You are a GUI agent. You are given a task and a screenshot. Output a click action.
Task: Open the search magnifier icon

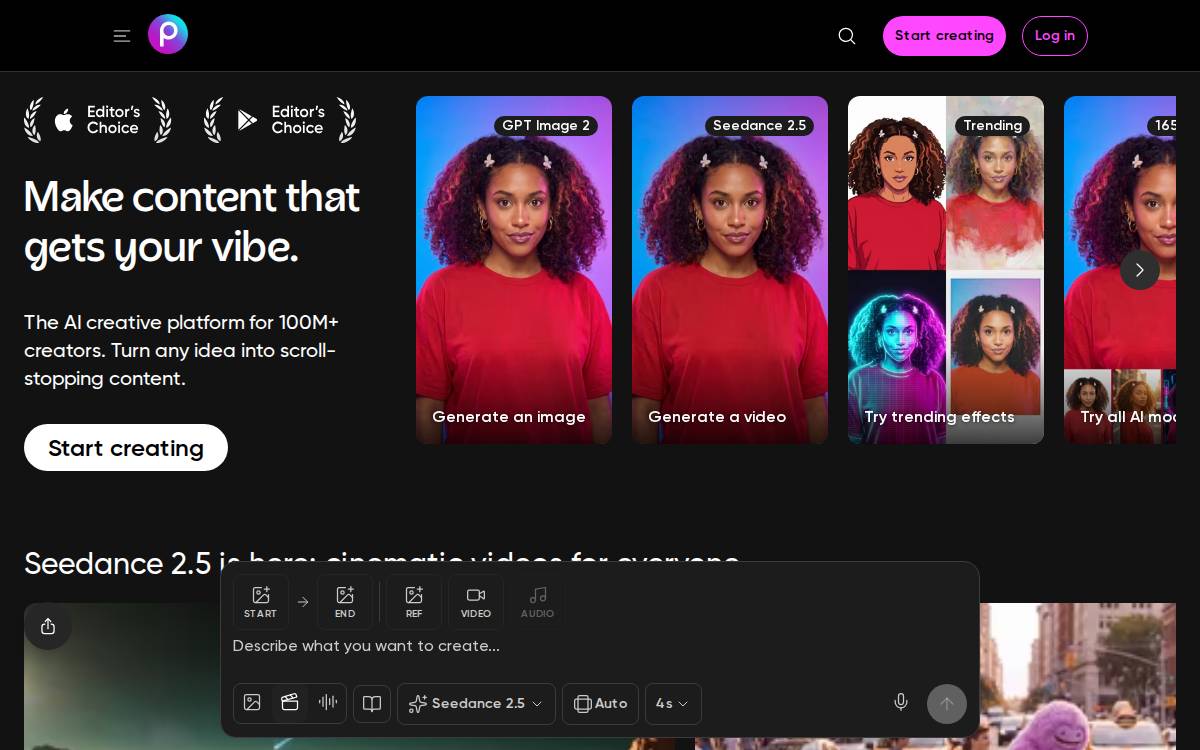[847, 36]
